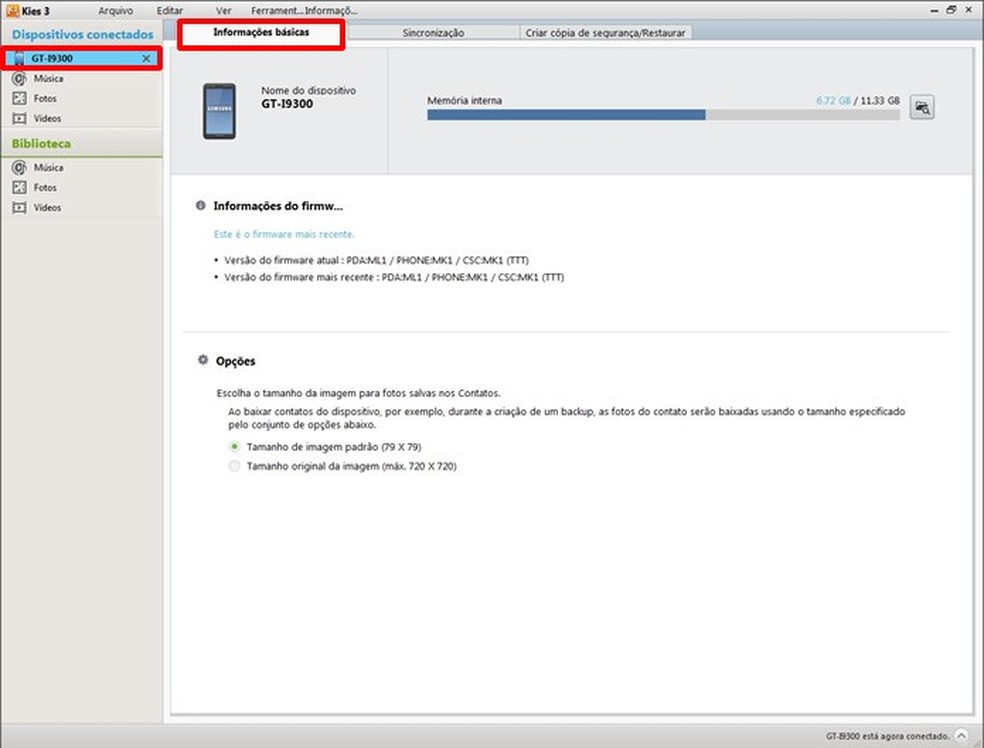Open the Informações menu

click(318, 10)
